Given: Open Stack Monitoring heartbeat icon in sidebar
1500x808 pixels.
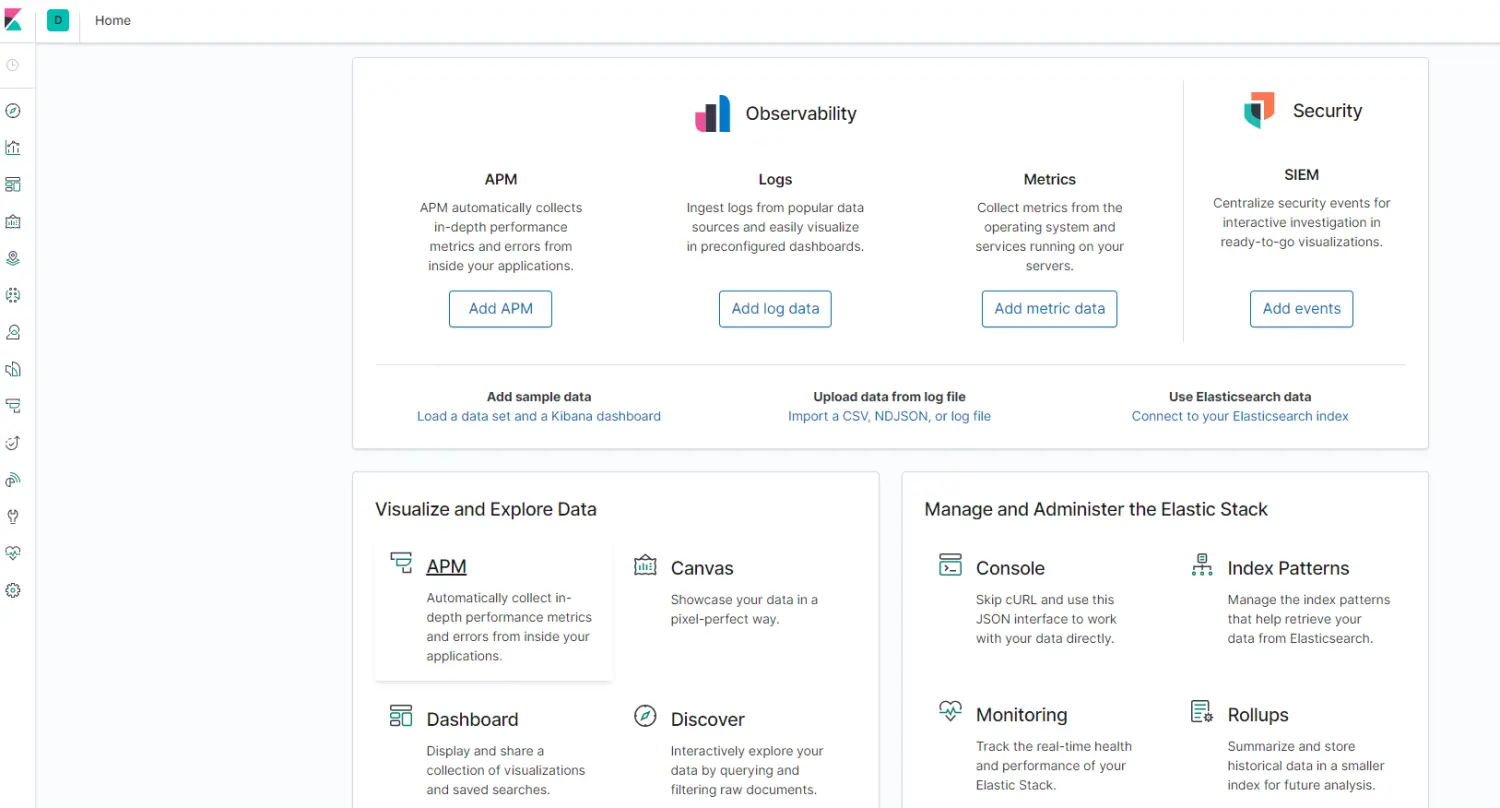Looking at the screenshot, I should tap(13, 553).
